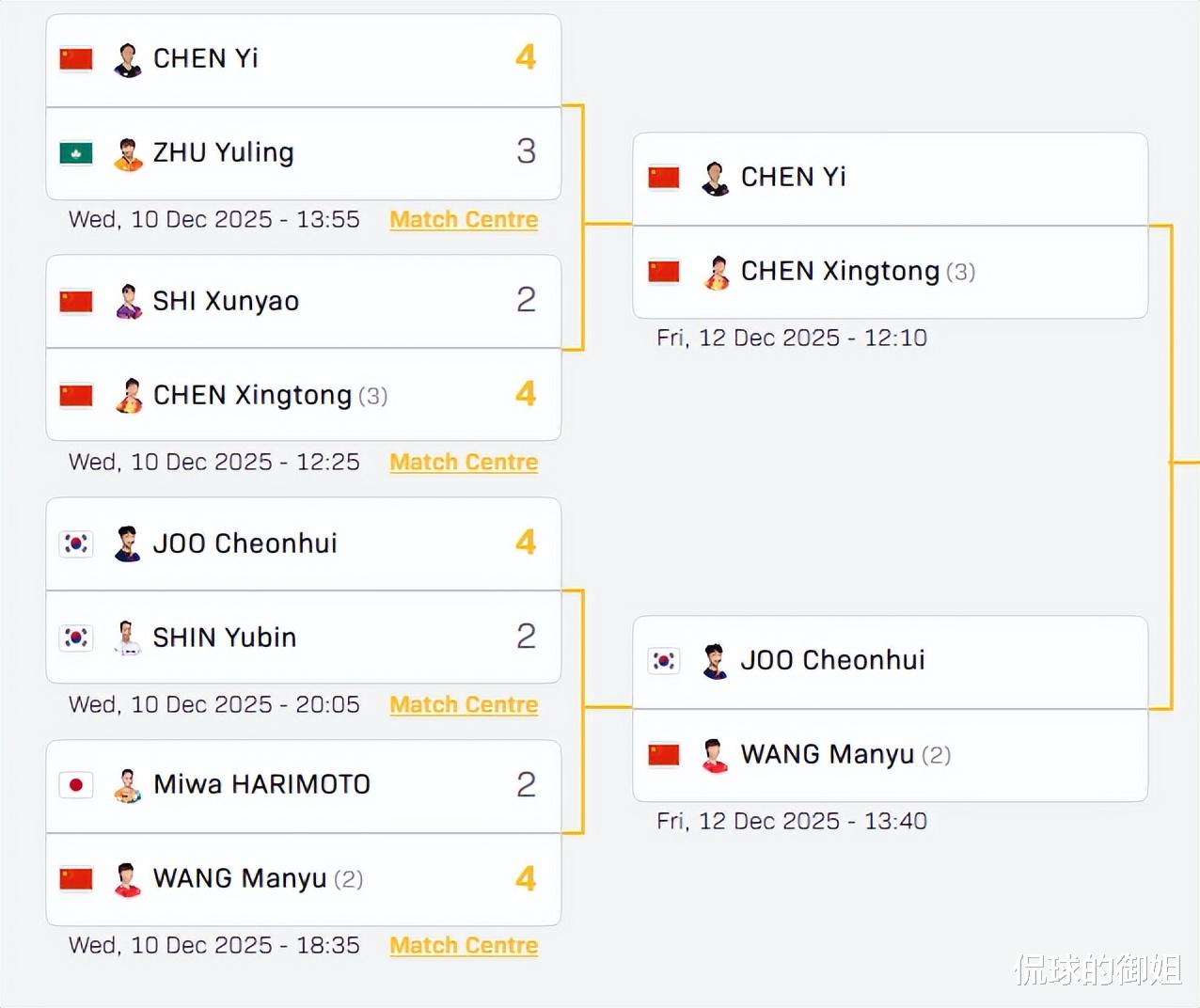The width and height of the screenshot is (1200, 1008).
Task: Click JOO Cheonhui in the semifinal card
Action: (x=832, y=660)
